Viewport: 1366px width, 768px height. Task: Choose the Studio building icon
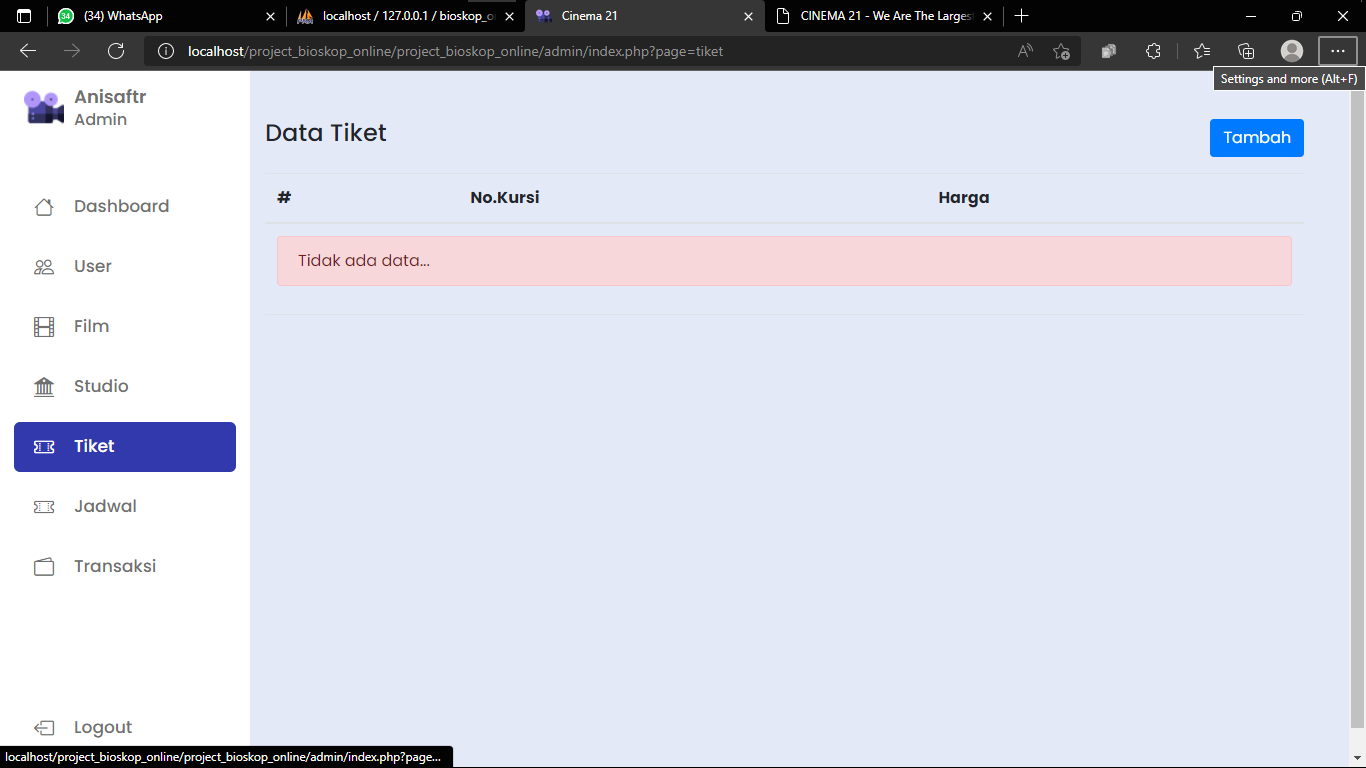tap(44, 387)
